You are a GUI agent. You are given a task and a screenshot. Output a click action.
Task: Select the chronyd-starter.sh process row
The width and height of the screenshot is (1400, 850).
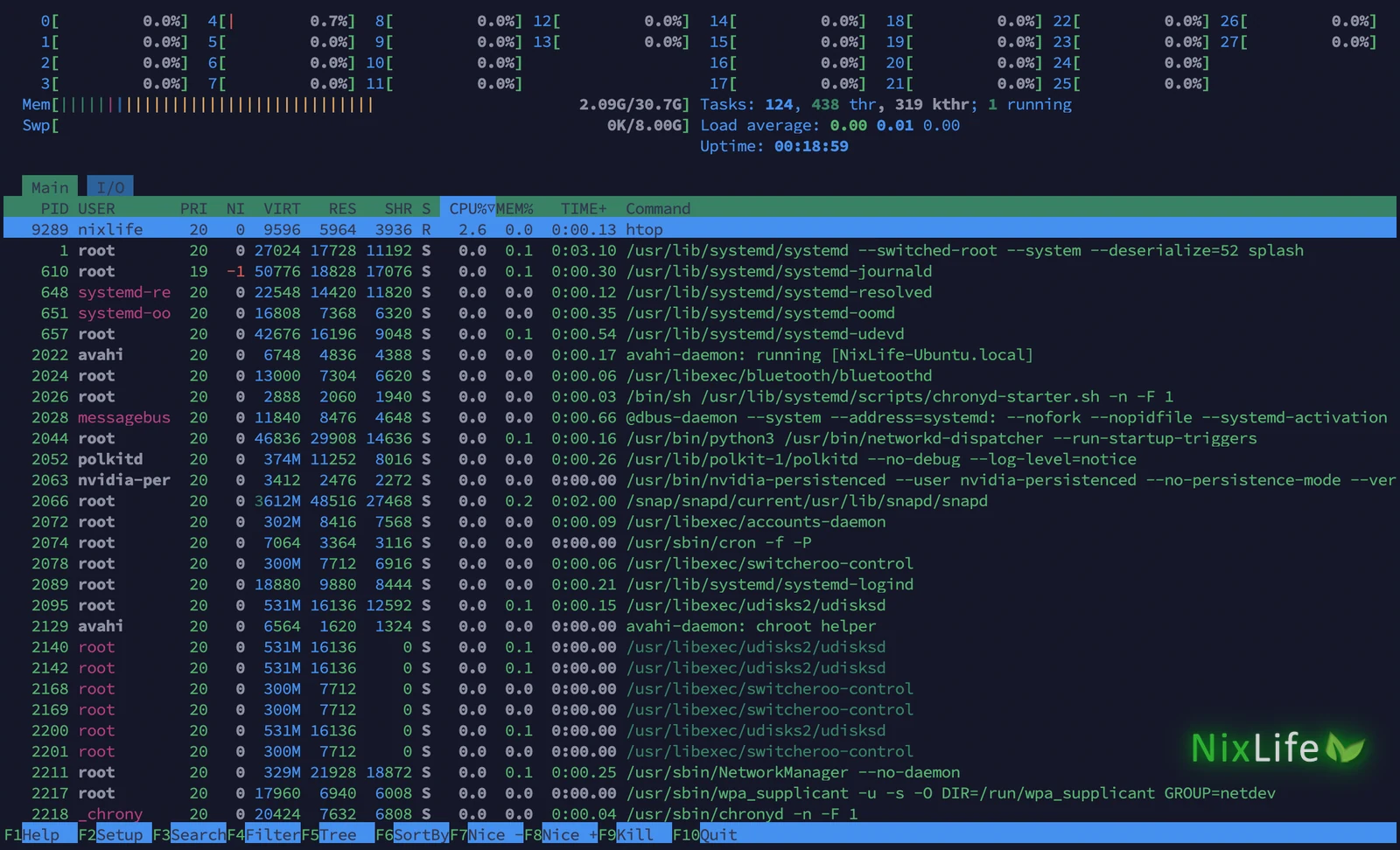700,396
